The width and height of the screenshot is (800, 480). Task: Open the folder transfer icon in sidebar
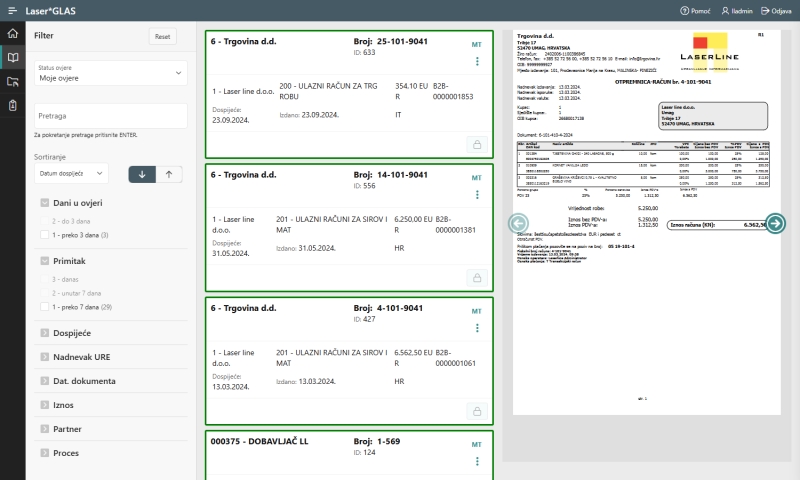coord(13,82)
